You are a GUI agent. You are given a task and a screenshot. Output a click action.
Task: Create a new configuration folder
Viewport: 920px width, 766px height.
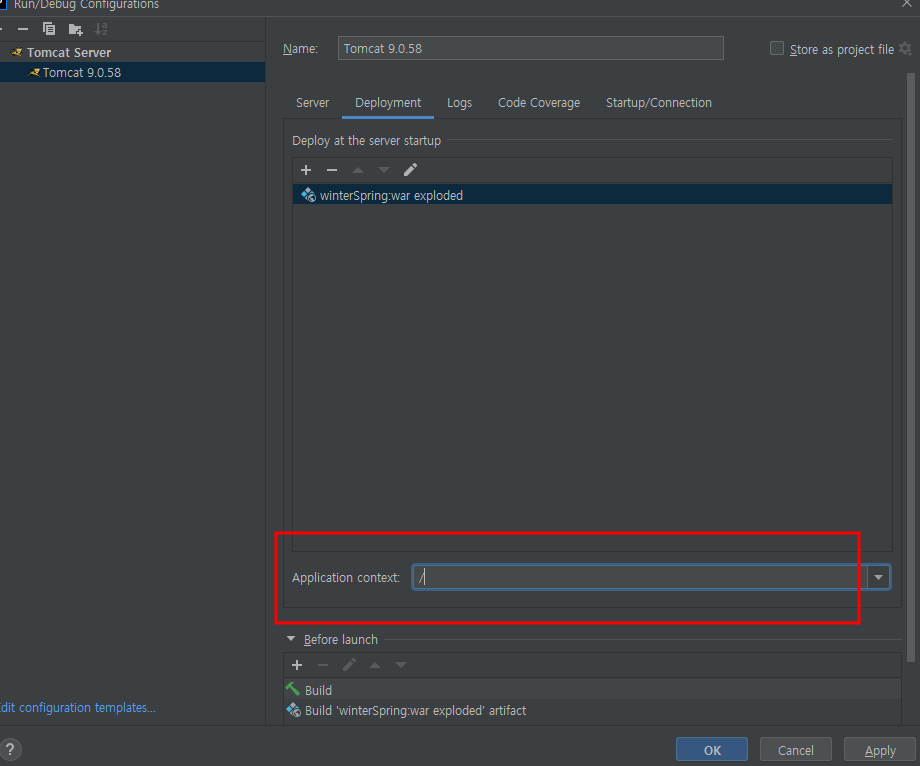click(75, 29)
